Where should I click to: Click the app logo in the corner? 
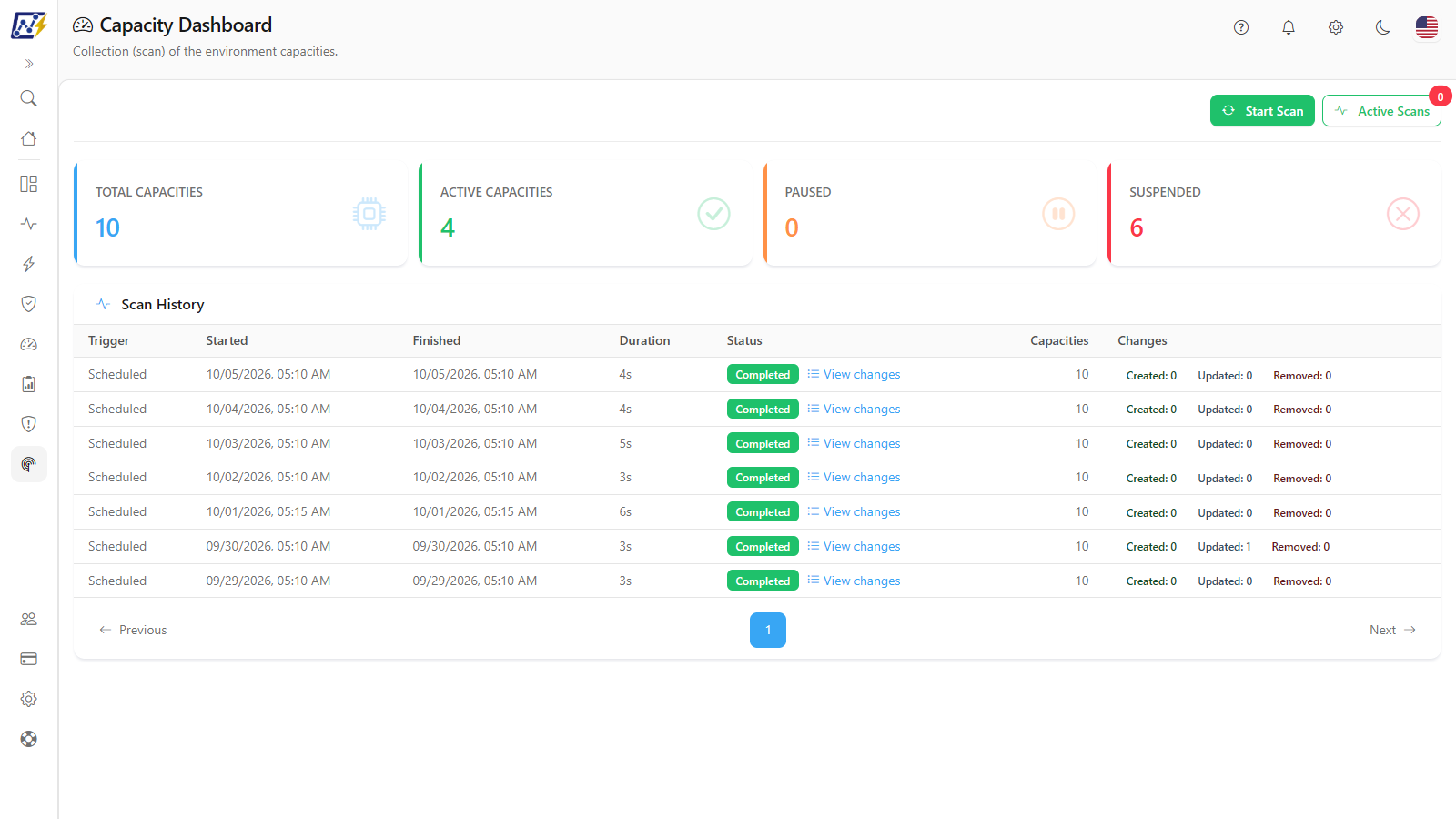point(29,25)
